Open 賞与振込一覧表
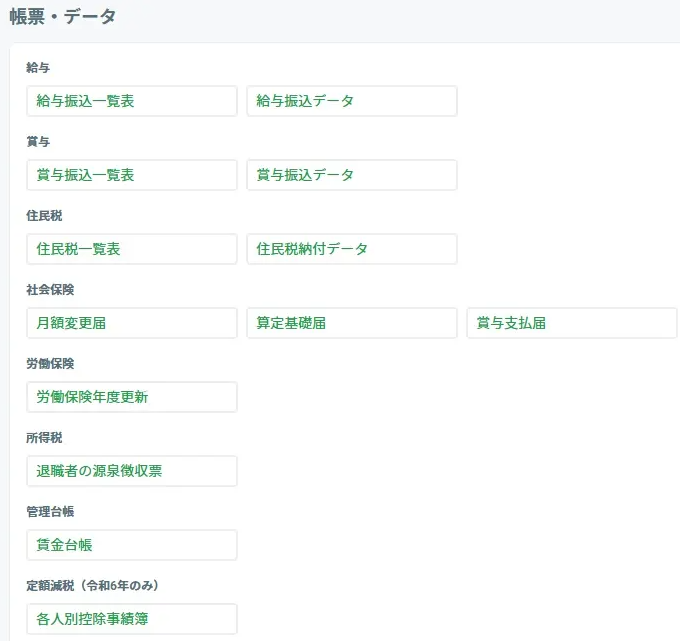The width and height of the screenshot is (680, 641). (x=131, y=175)
